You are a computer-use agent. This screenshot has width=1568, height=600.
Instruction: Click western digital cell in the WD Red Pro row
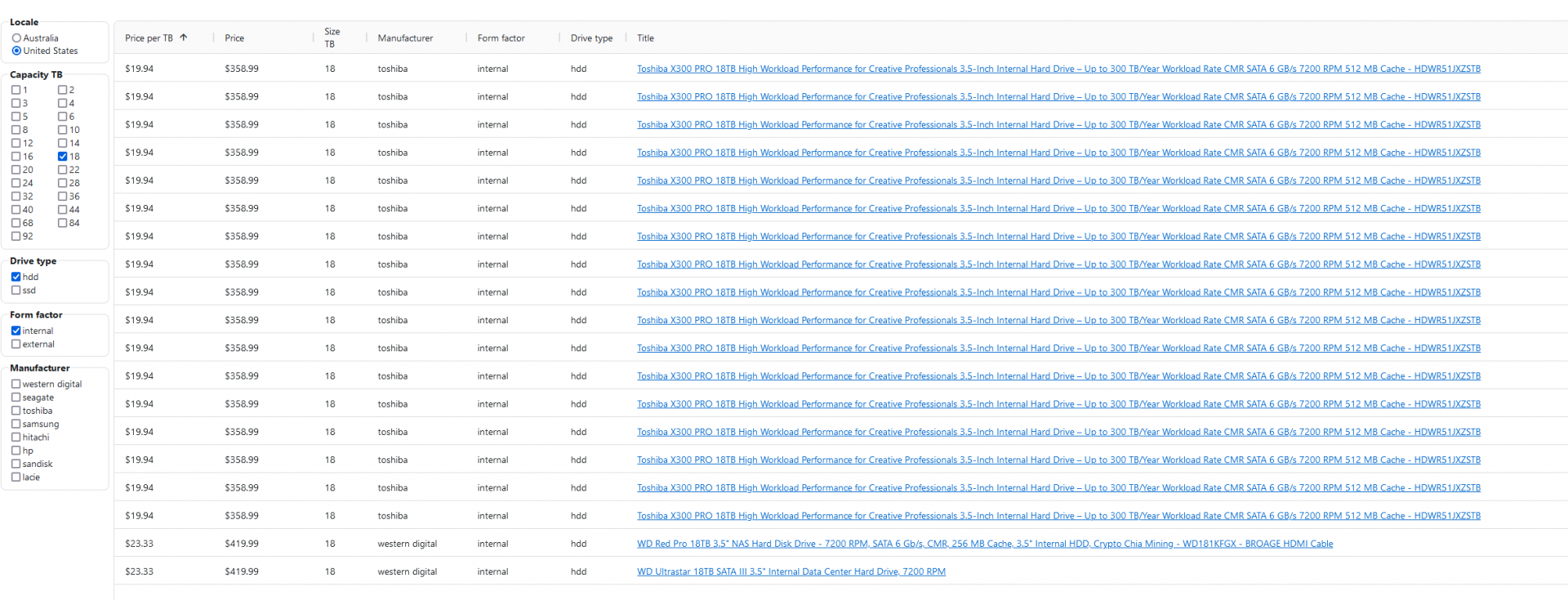pos(407,544)
